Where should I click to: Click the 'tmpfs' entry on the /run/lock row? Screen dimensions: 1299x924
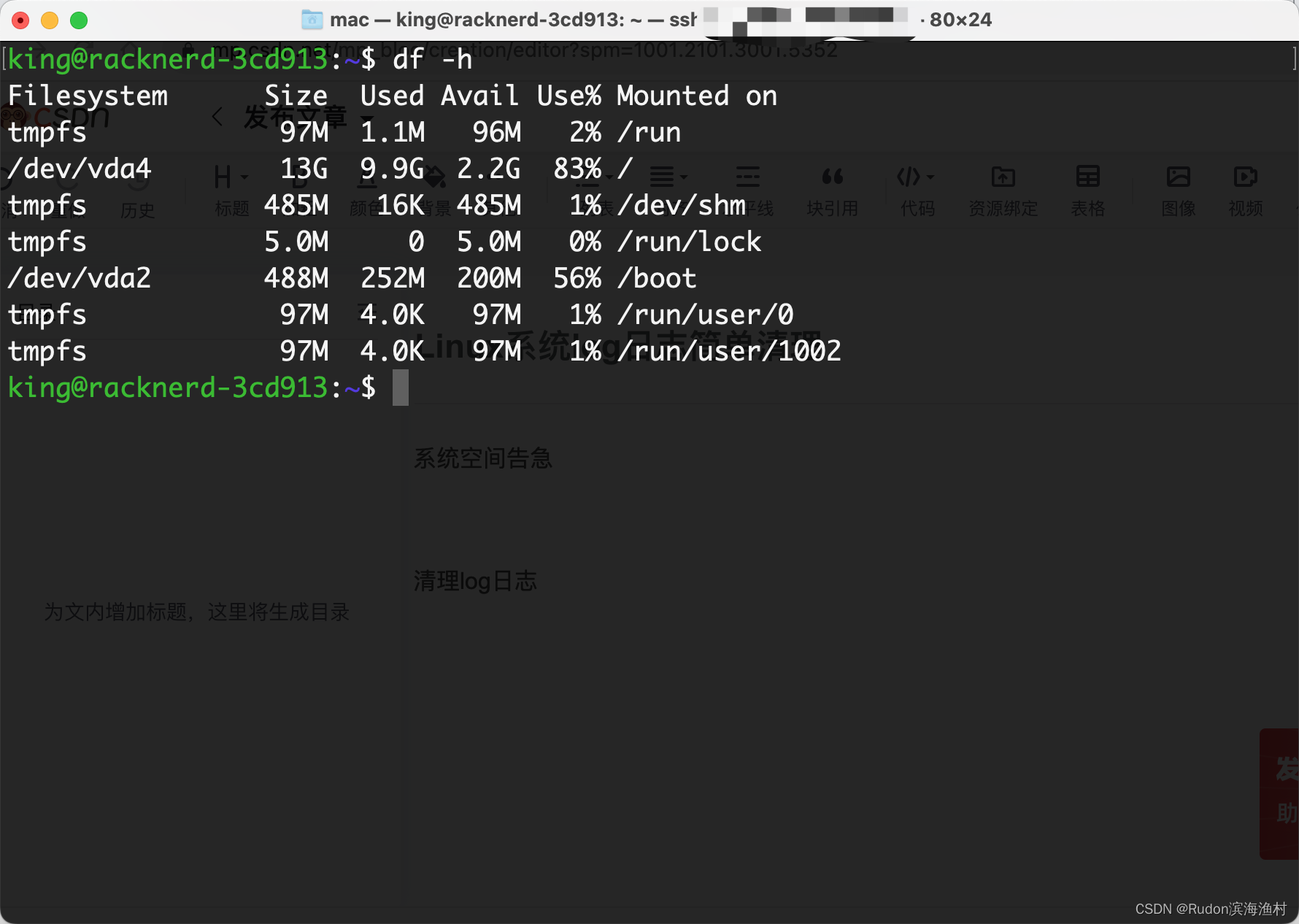(47, 242)
